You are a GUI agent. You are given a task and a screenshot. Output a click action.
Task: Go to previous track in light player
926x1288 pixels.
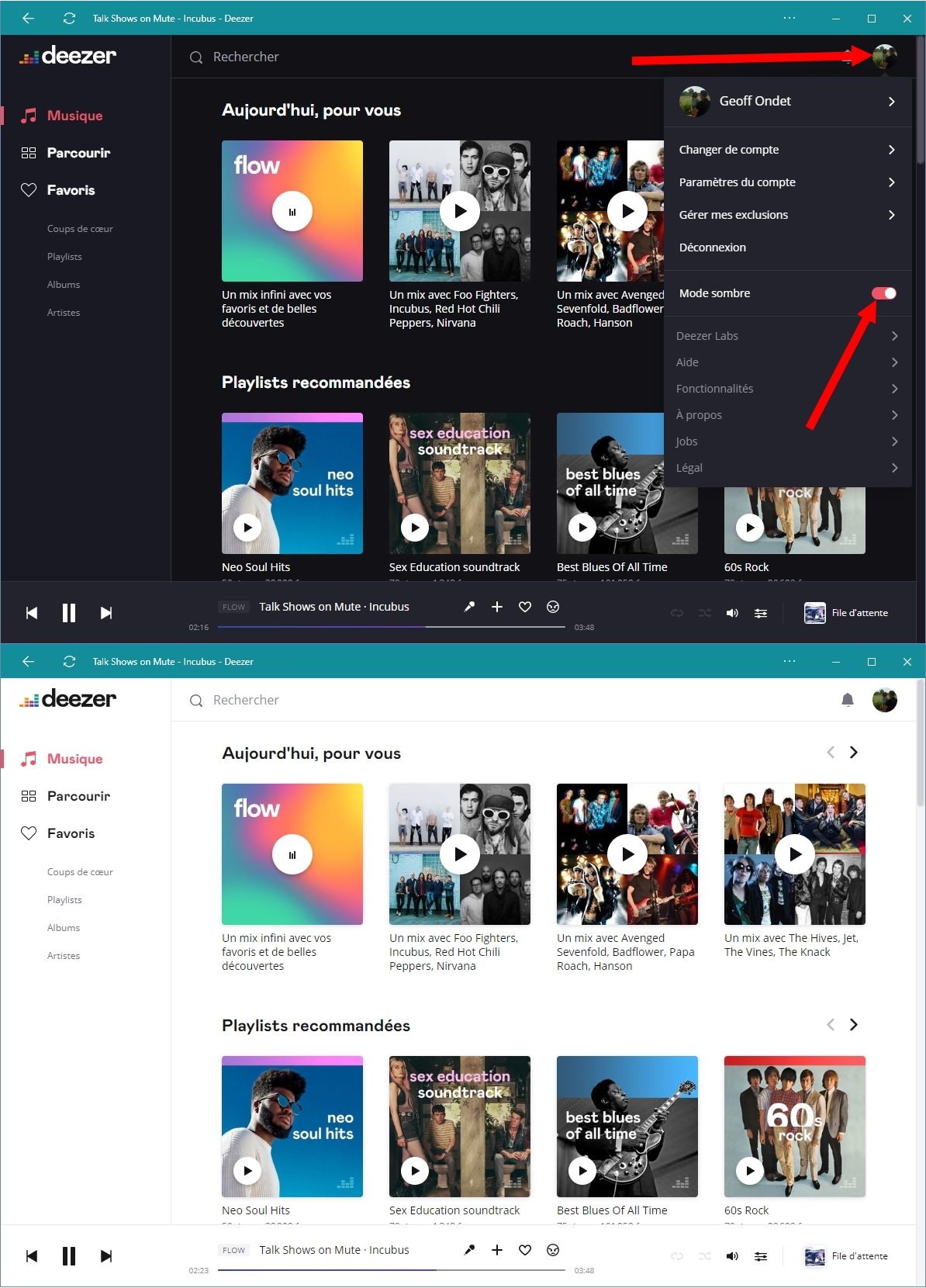click(x=32, y=1256)
